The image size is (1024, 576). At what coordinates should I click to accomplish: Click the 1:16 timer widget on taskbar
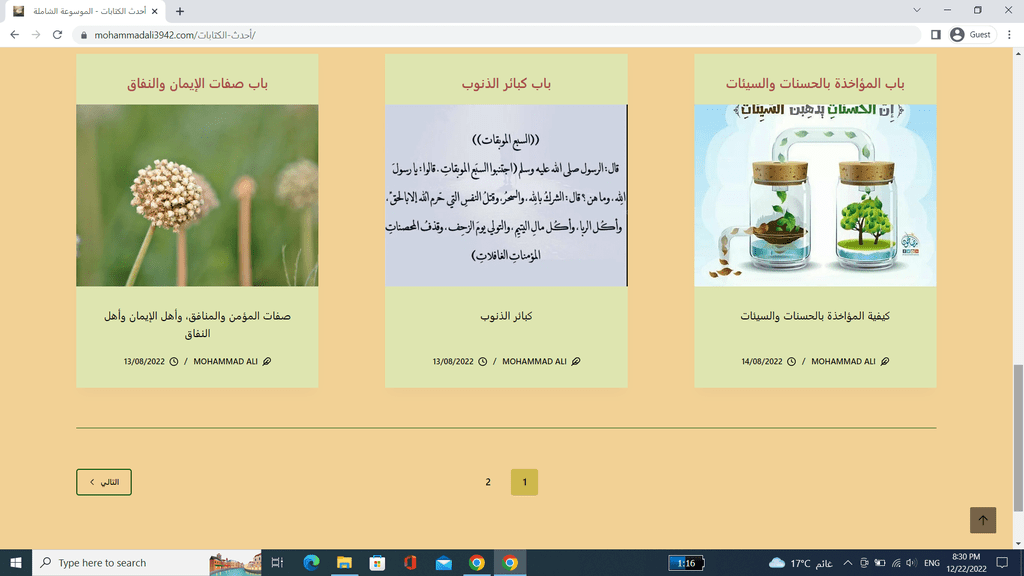686,563
